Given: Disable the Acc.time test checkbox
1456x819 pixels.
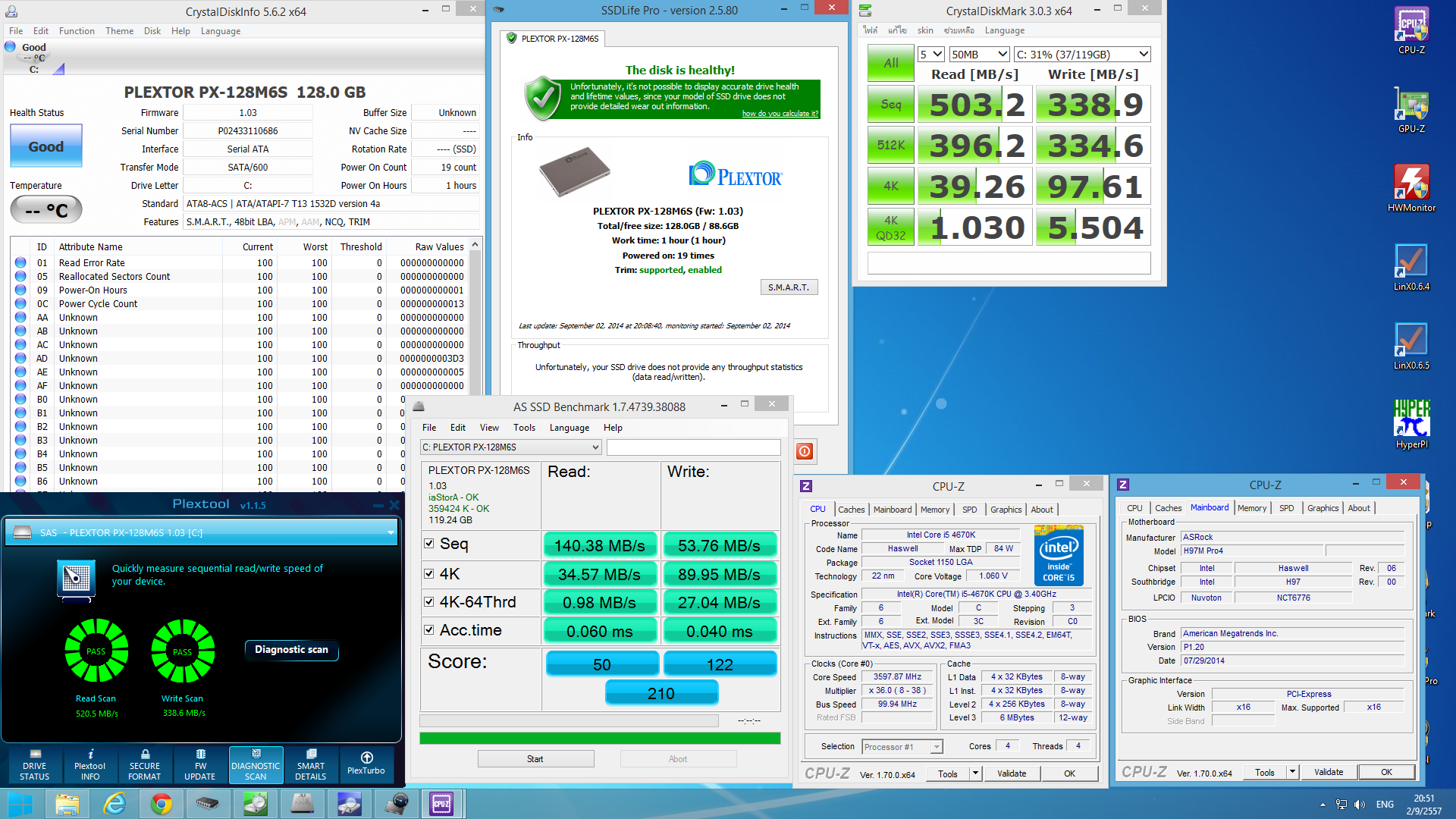Looking at the screenshot, I should (x=429, y=630).
